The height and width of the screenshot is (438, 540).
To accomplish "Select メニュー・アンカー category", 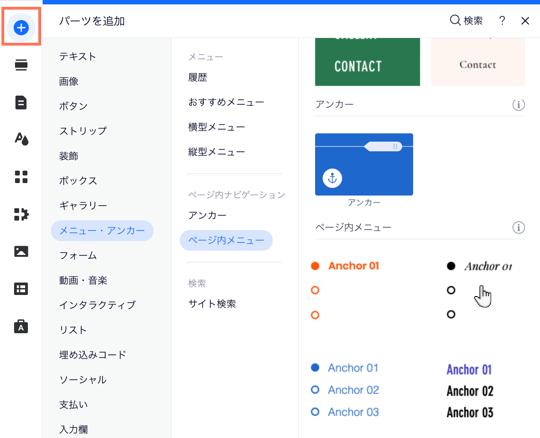I will click(x=102, y=230).
